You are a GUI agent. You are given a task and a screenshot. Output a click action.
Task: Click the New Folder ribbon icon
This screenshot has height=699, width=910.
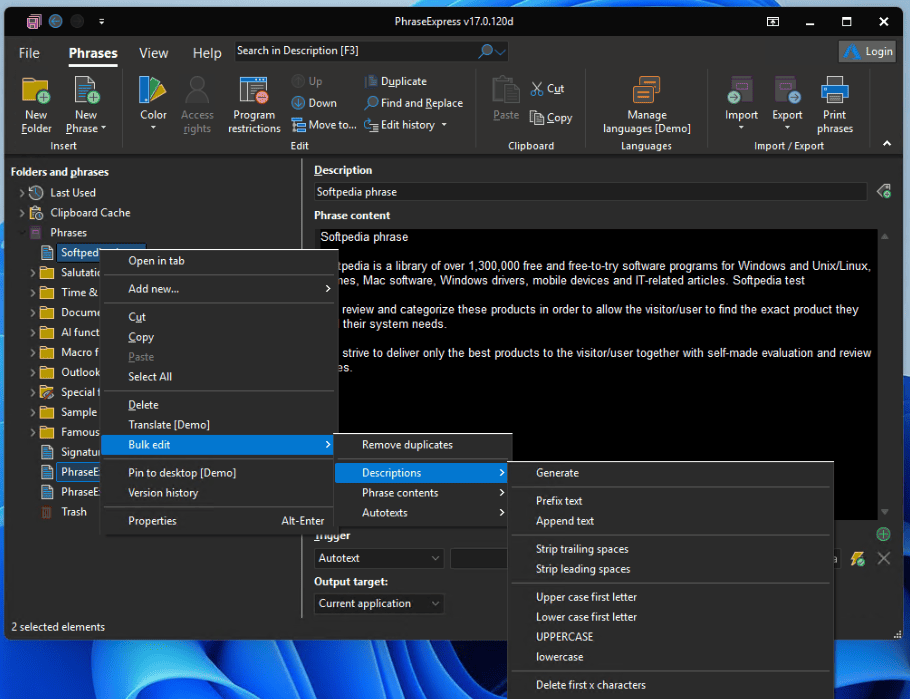(x=36, y=105)
